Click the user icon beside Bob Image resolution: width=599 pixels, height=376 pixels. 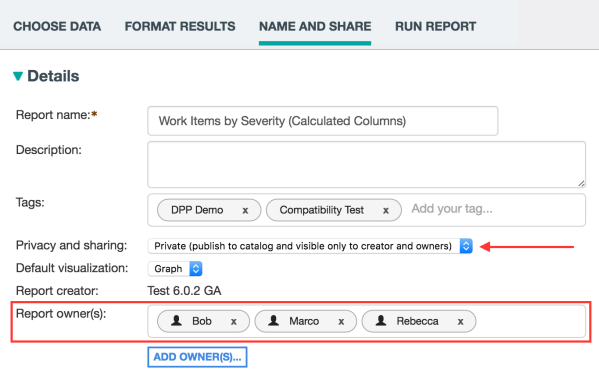[176, 320]
